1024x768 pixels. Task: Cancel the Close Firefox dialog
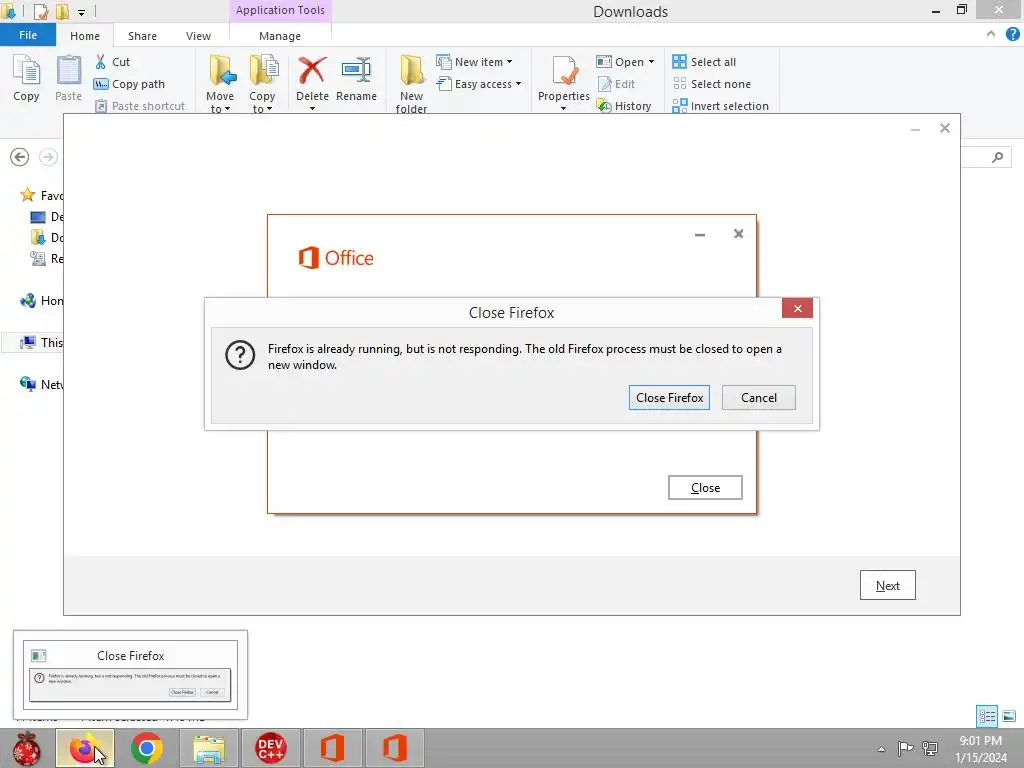pos(758,398)
